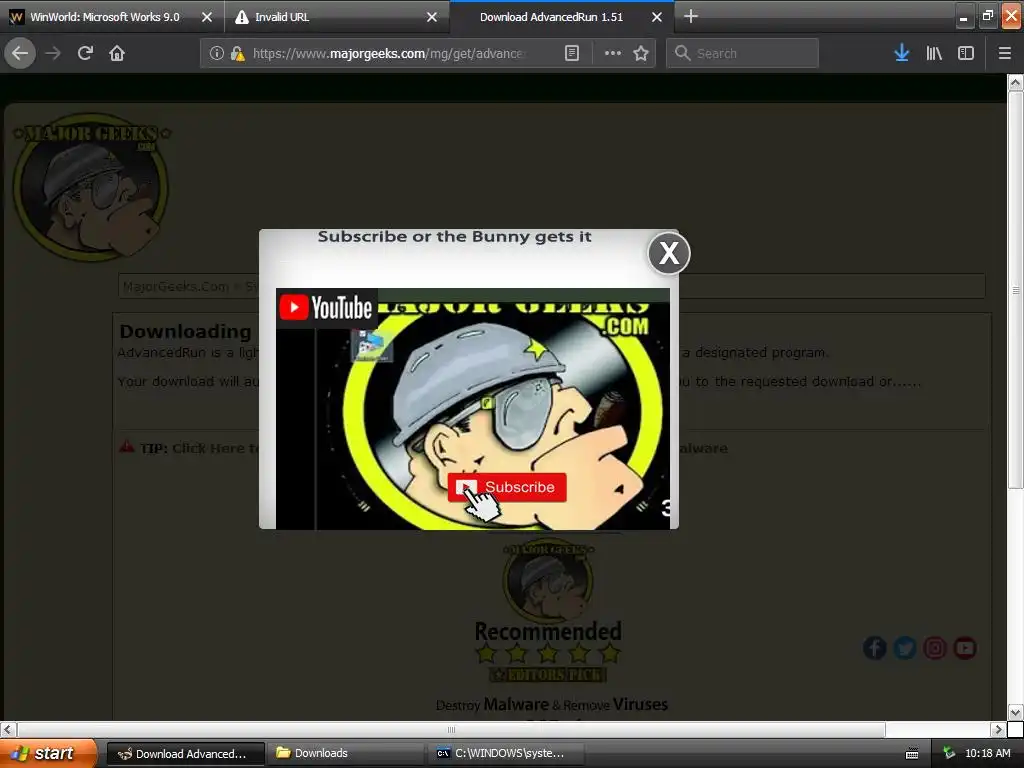Open the YouTube social icon
Image resolution: width=1024 pixels, height=768 pixels.
click(x=965, y=648)
